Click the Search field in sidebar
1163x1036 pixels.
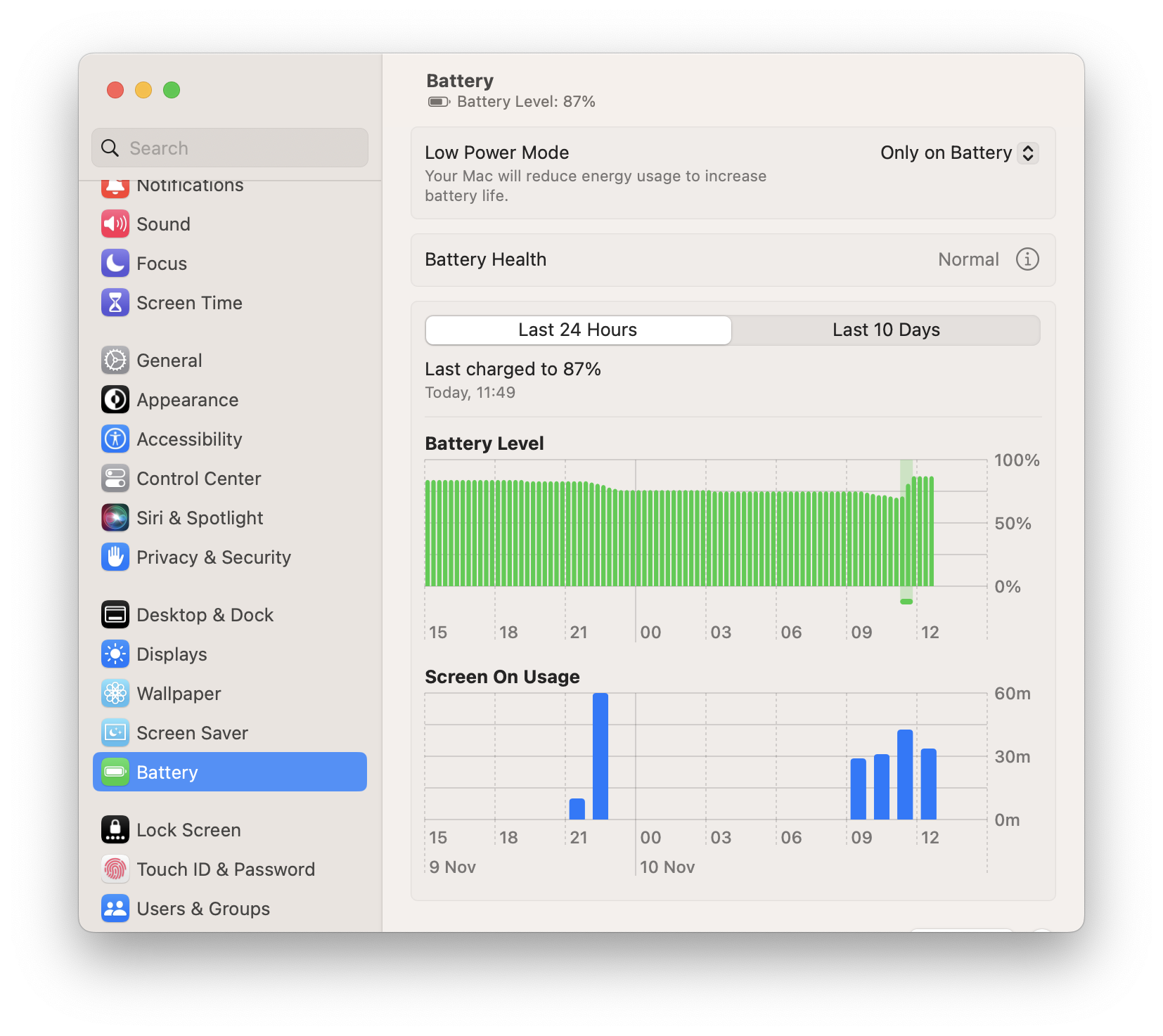tap(230, 148)
